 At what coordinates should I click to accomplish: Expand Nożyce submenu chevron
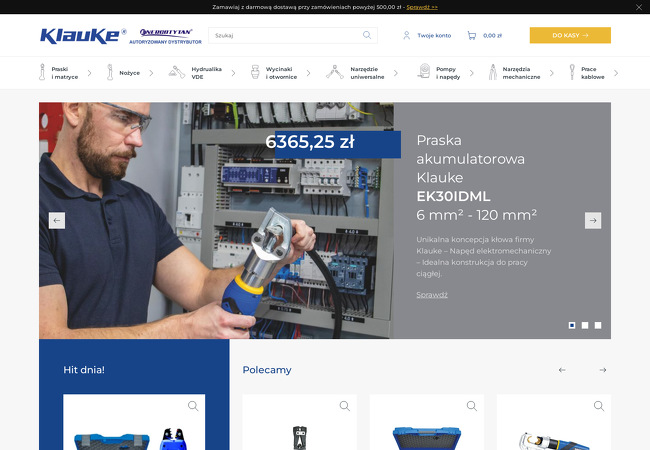coord(151,73)
